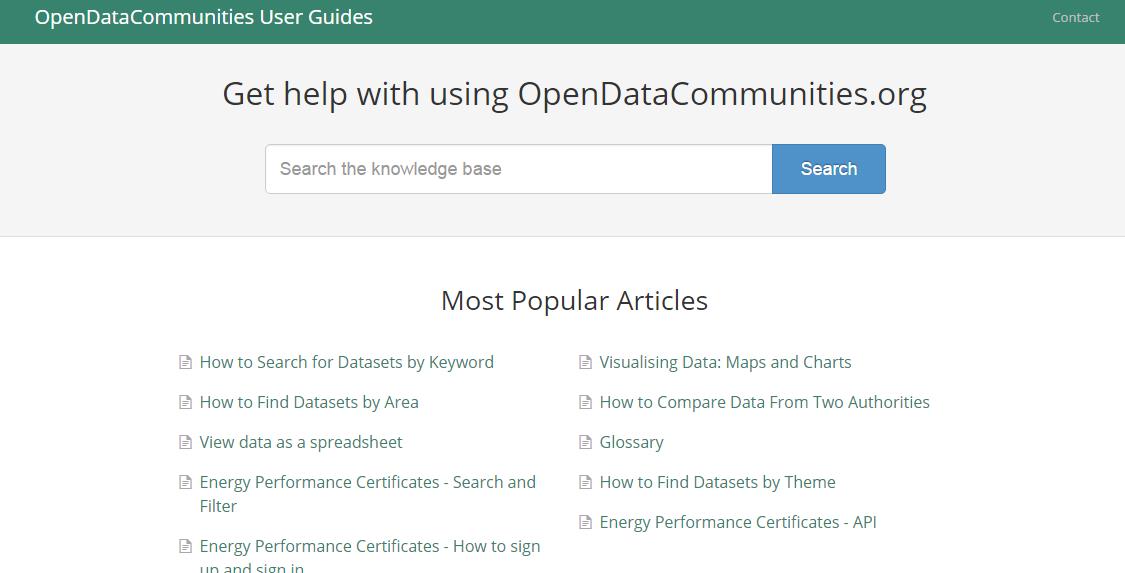Click the Get help with using OpenDataCommunities.org heading

(574, 94)
